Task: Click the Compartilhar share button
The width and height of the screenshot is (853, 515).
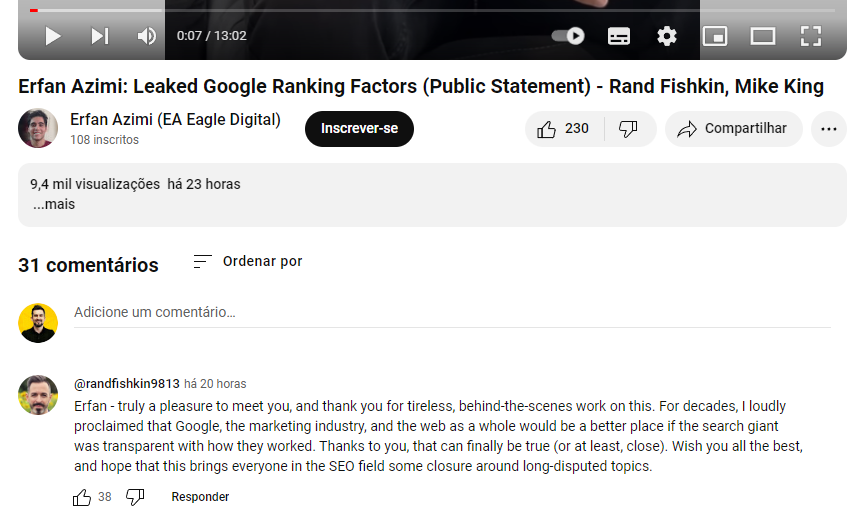Action: click(x=733, y=129)
